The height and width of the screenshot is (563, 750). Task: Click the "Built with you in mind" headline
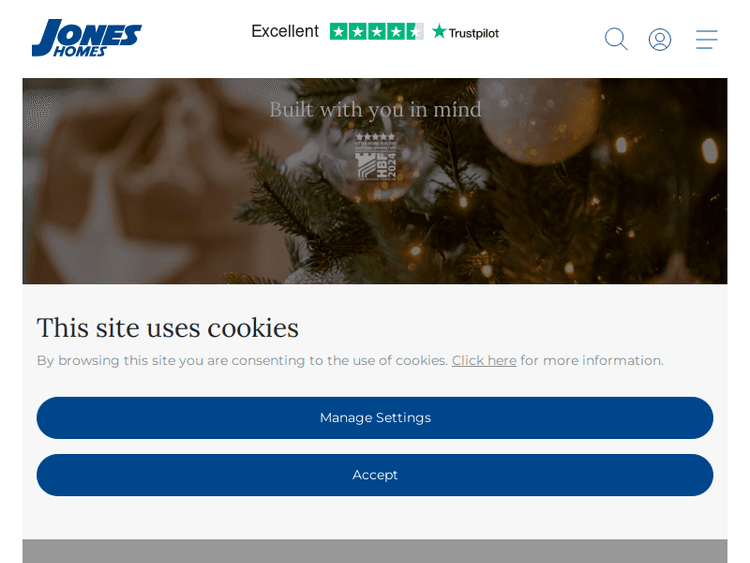[375, 110]
